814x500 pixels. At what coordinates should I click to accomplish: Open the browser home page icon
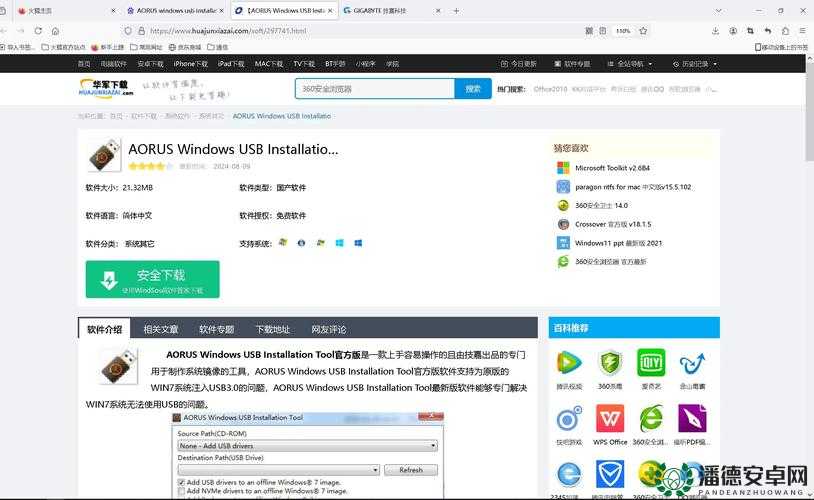coord(55,31)
